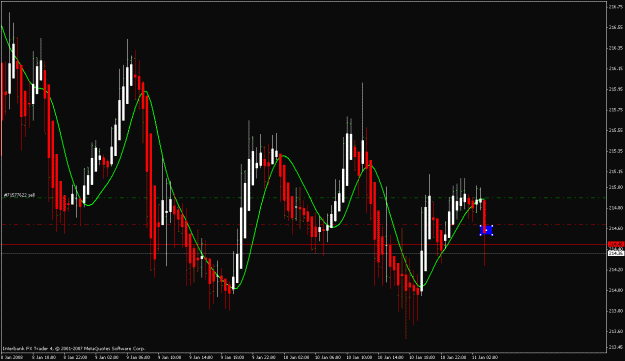Click the 11 Jan 02:00 time label
The image size is (625, 361).
coord(484,357)
